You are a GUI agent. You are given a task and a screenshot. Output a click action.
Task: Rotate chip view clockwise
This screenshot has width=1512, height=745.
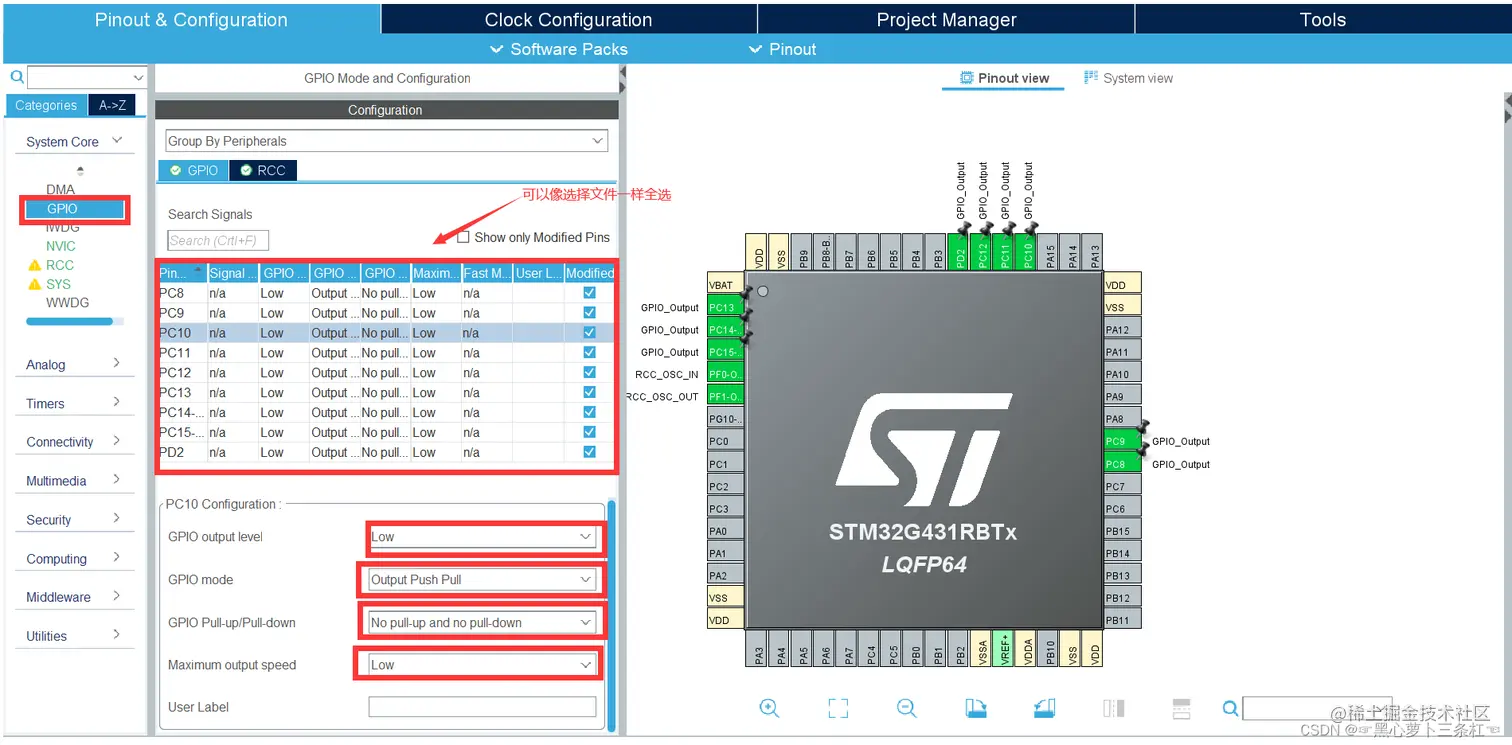click(976, 708)
